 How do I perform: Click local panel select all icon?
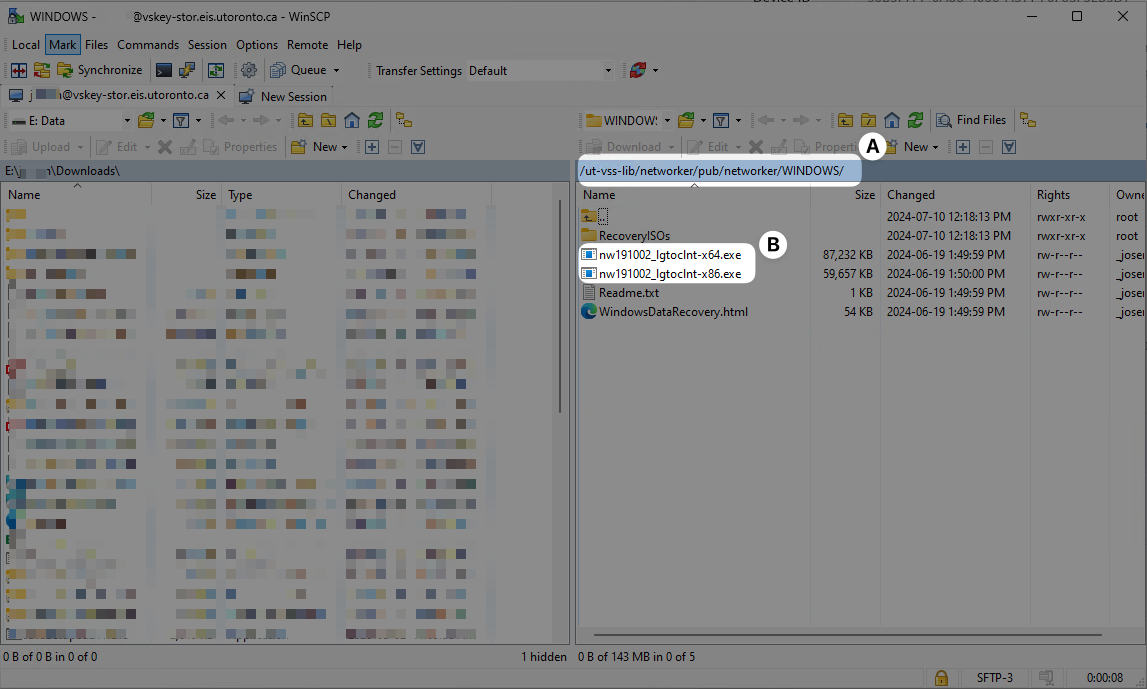(418, 147)
